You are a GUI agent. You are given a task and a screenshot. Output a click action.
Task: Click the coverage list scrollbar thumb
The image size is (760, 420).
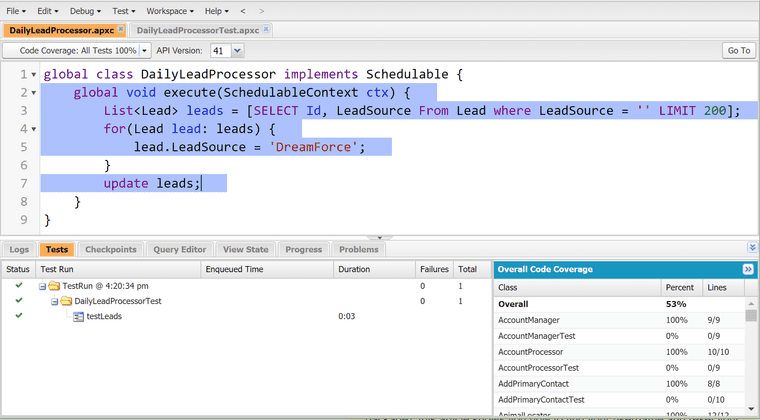[x=751, y=315]
